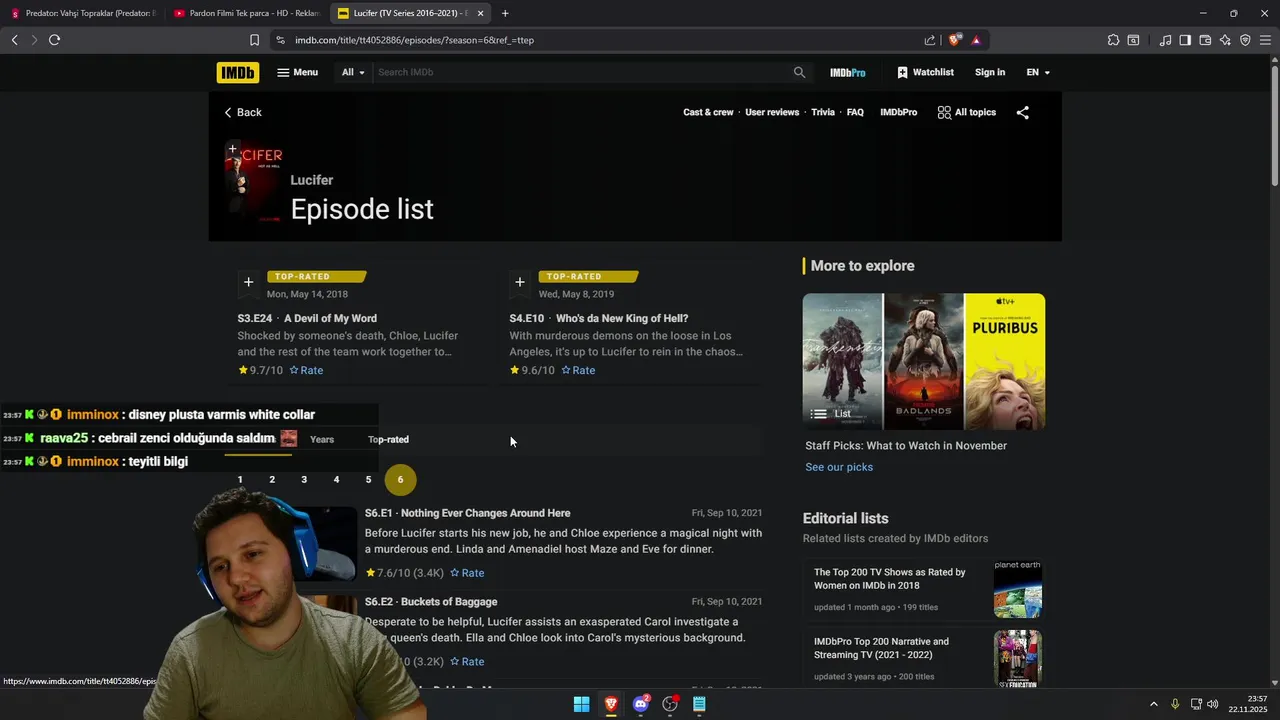The image size is (1280, 720).
Task: Open the browser main hamburger menu
Action: (x=1266, y=40)
